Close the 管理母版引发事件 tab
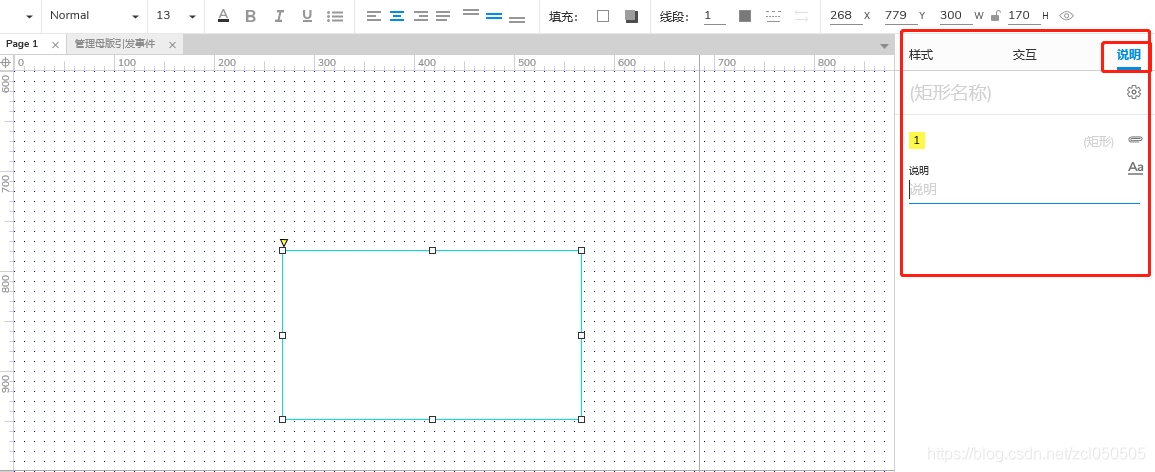Image resolution: width=1155 pixels, height=472 pixels. (x=172, y=45)
